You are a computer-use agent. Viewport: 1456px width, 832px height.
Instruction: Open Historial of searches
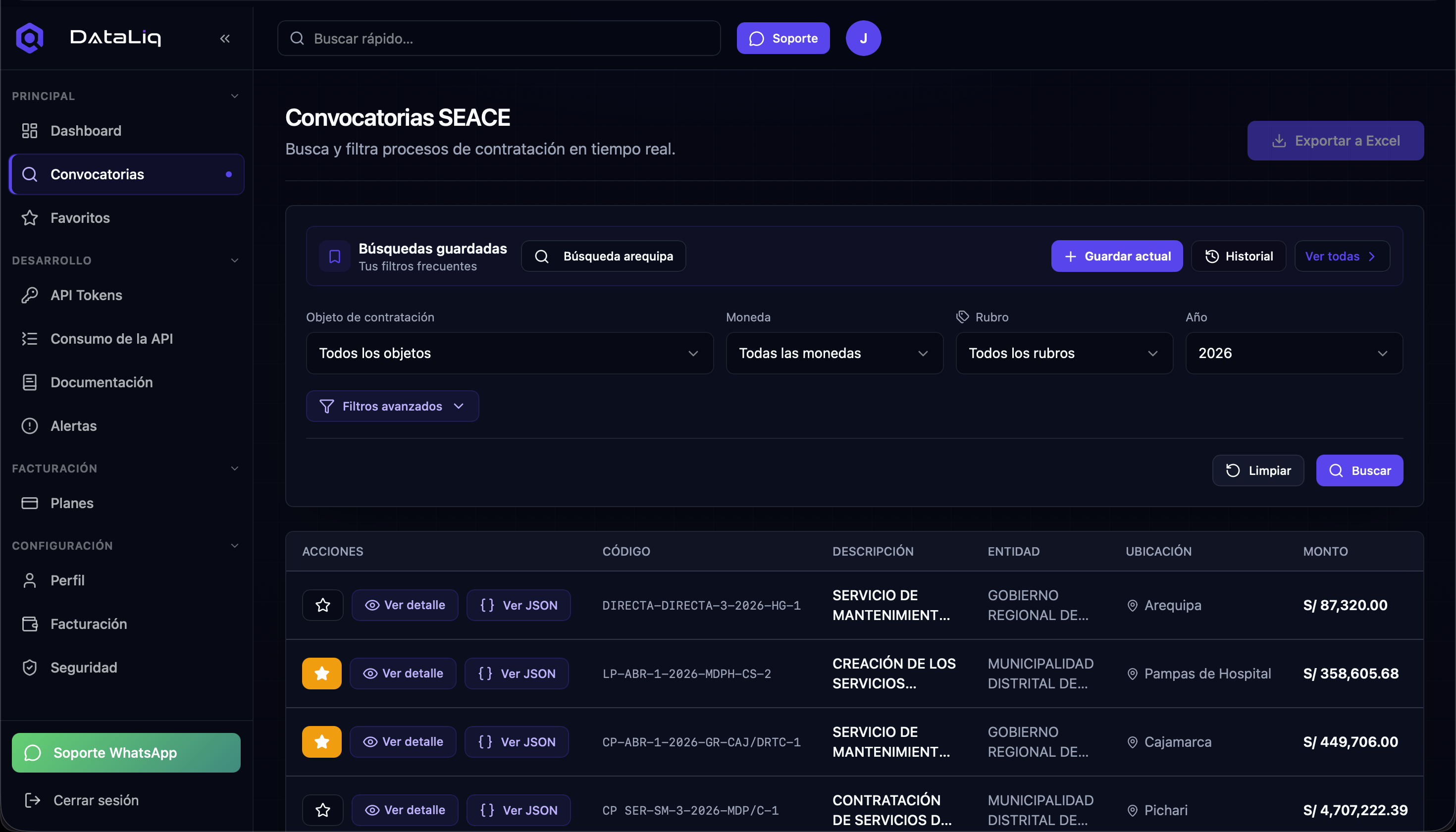tap(1238, 257)
